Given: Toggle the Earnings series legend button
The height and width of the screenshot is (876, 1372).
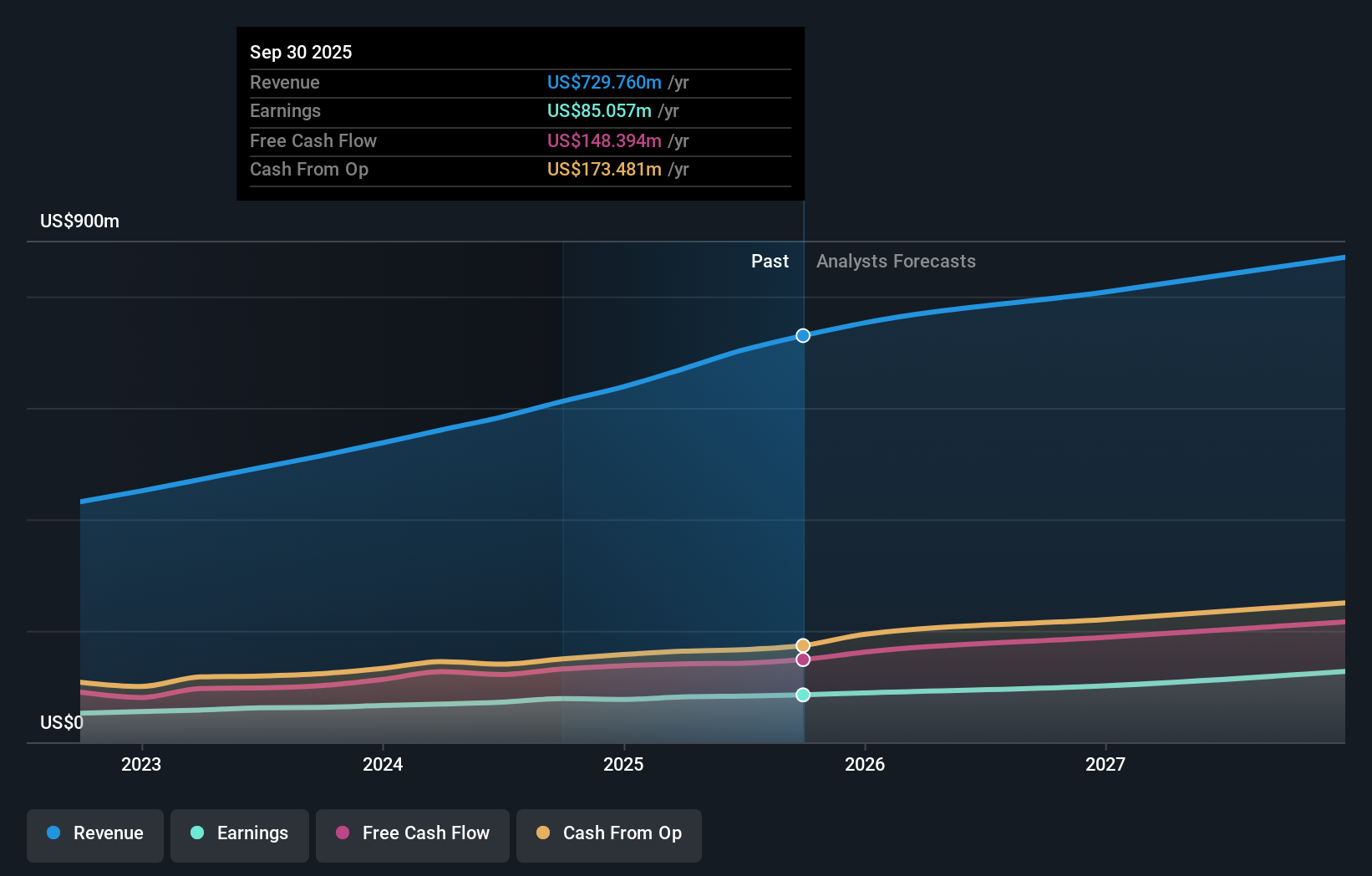Looking at the screenshot, I should coord(240,835).
